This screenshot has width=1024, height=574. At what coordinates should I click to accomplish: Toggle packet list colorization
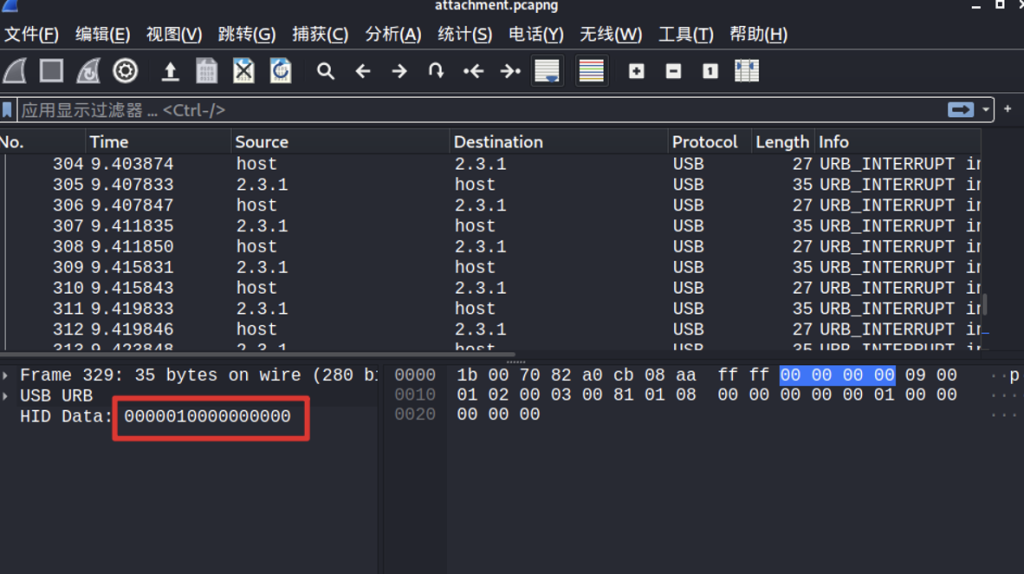[x=592, y=71]
